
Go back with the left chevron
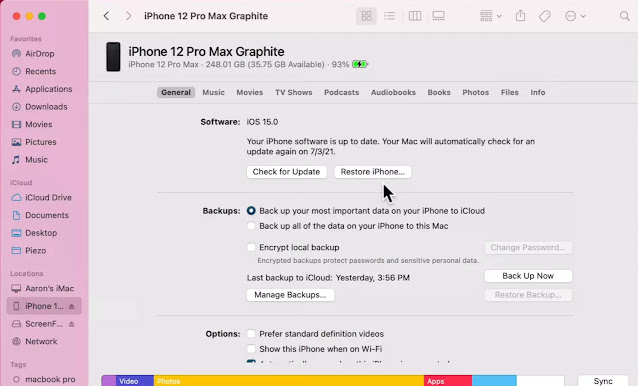[106, 16]
